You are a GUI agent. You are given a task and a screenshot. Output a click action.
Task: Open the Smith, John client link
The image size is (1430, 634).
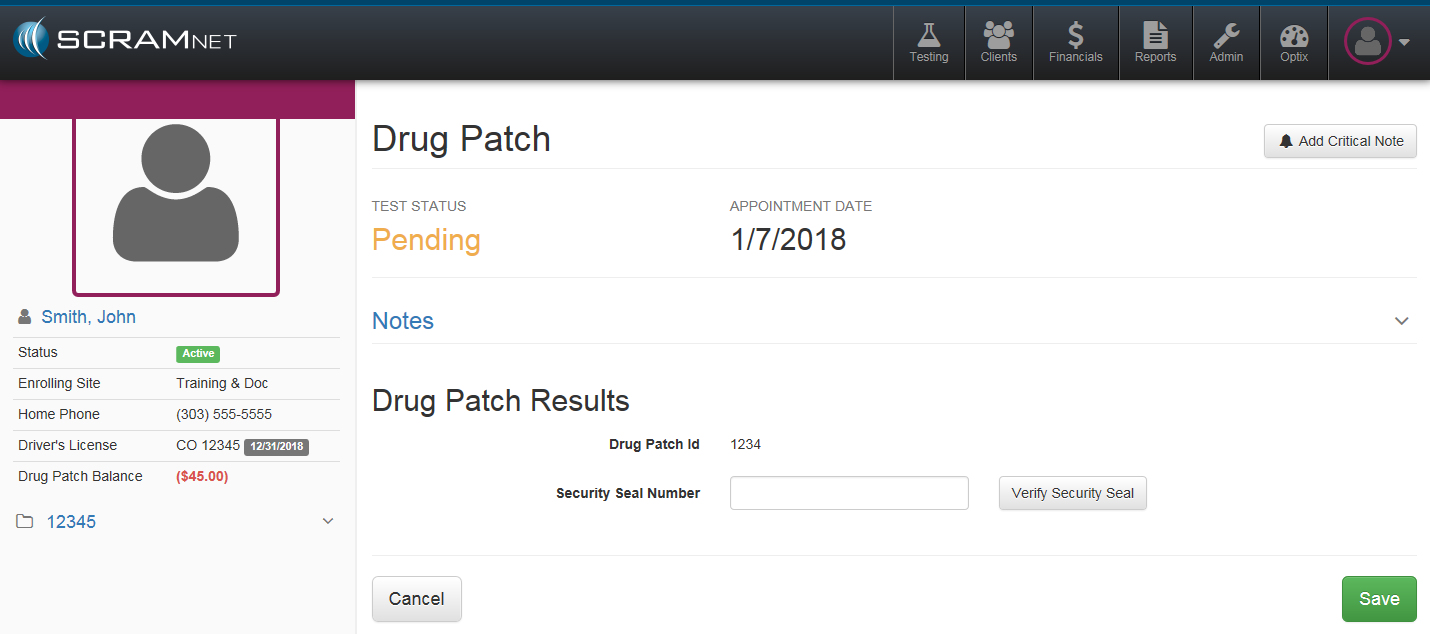point(88,317)
